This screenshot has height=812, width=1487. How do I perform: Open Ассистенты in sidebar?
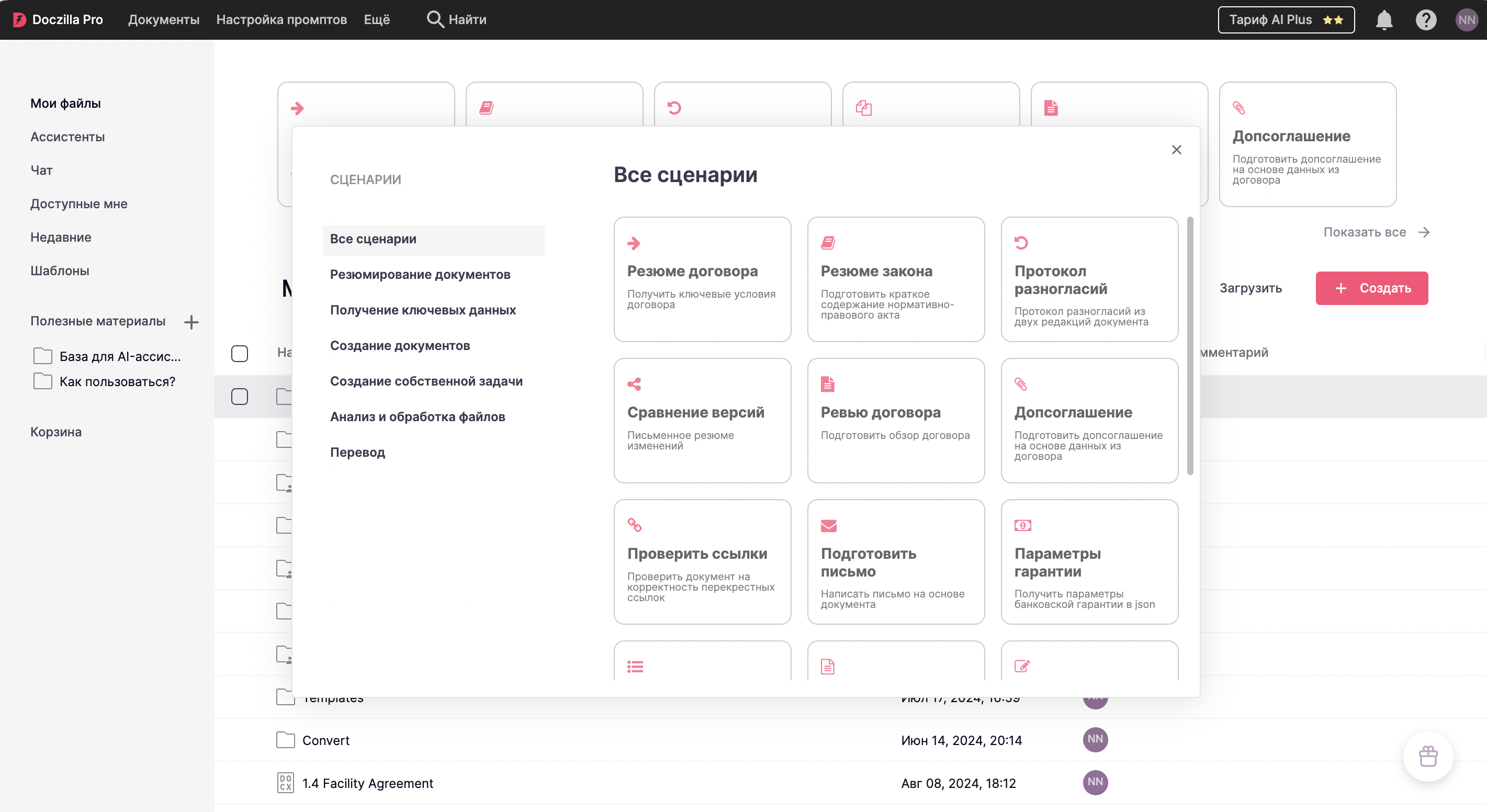(67, 137)
